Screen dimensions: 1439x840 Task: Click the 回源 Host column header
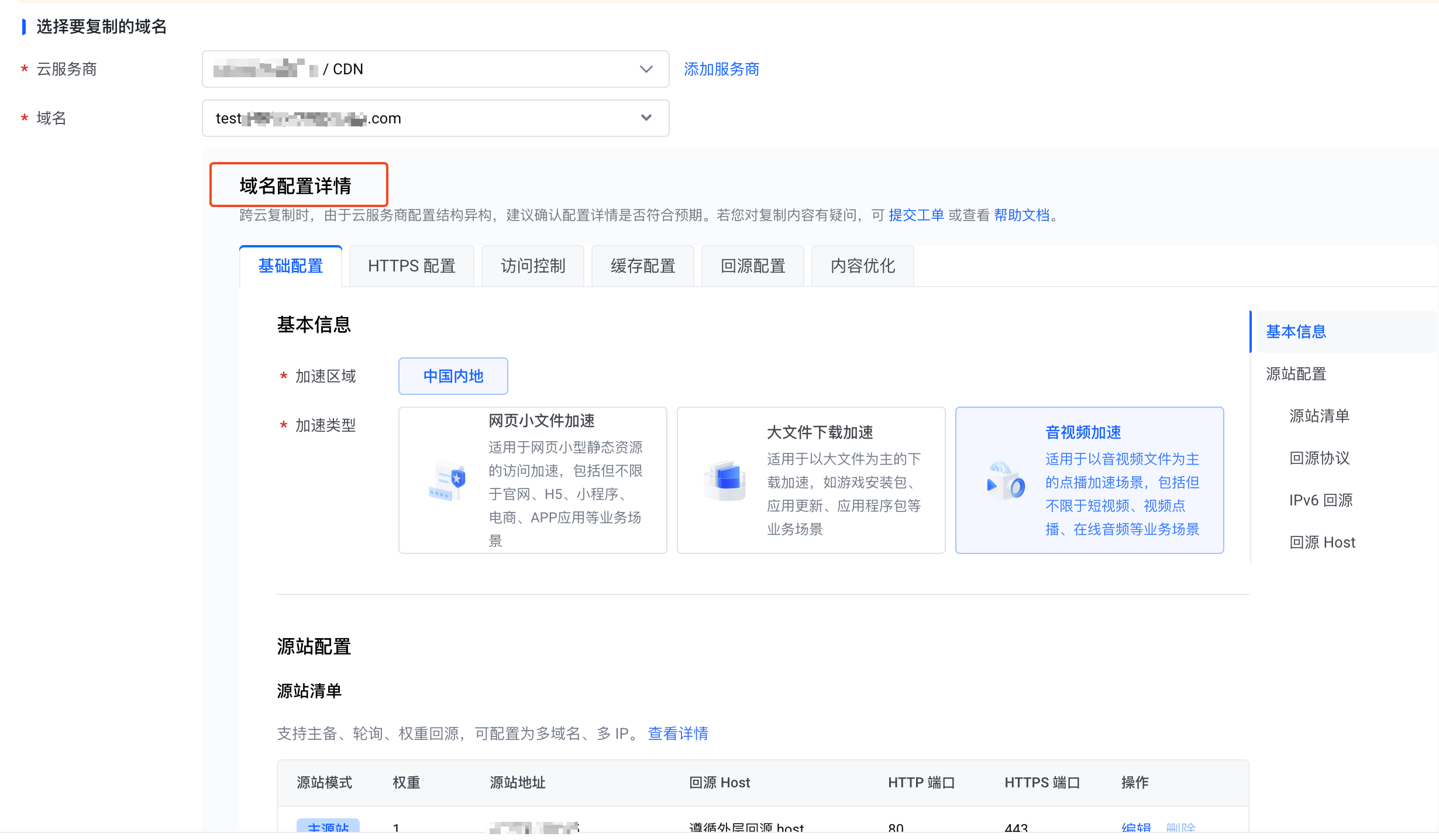point(719,783)
